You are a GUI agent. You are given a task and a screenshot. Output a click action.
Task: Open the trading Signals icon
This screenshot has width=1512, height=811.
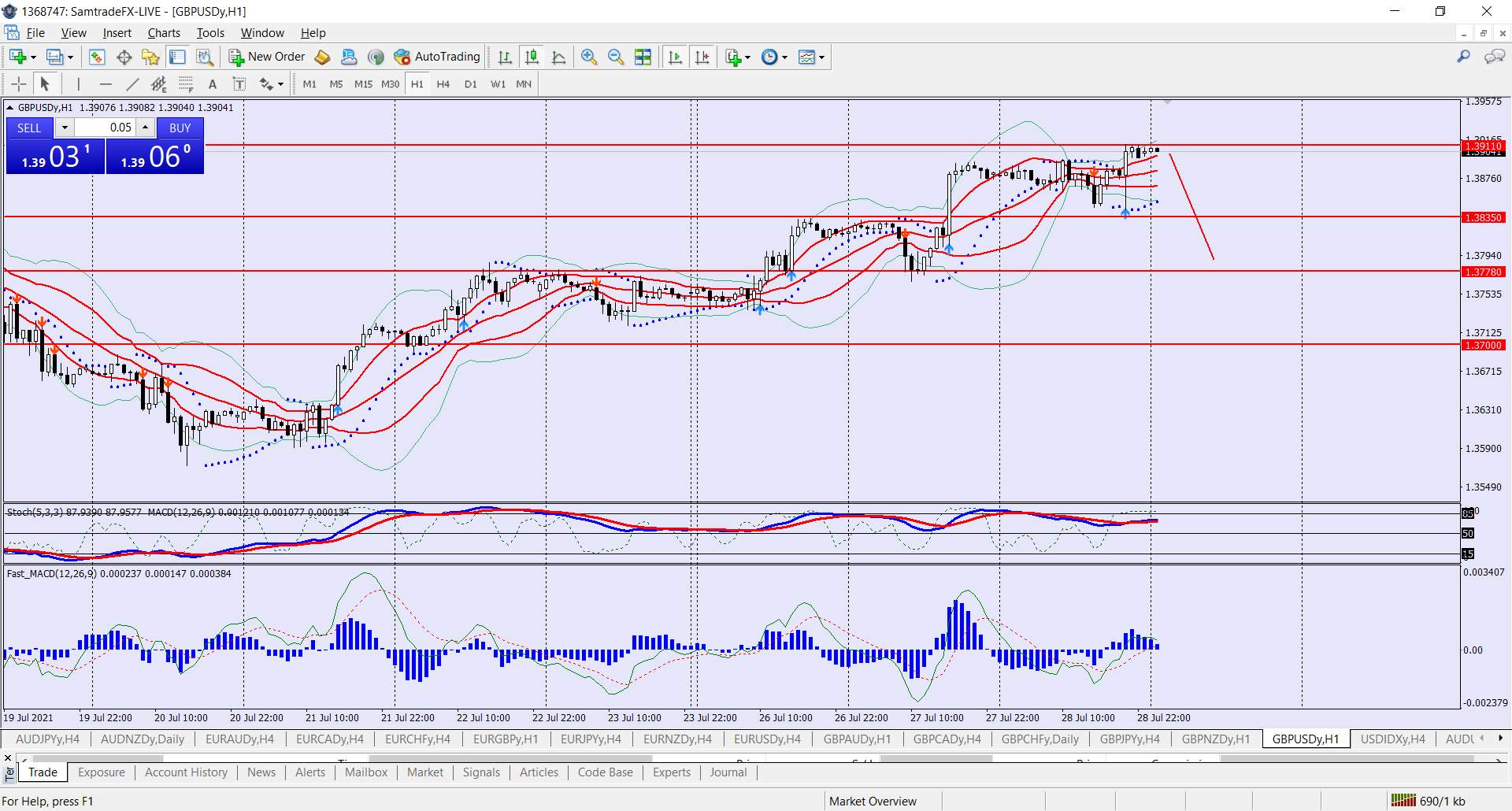coord(376,57)
